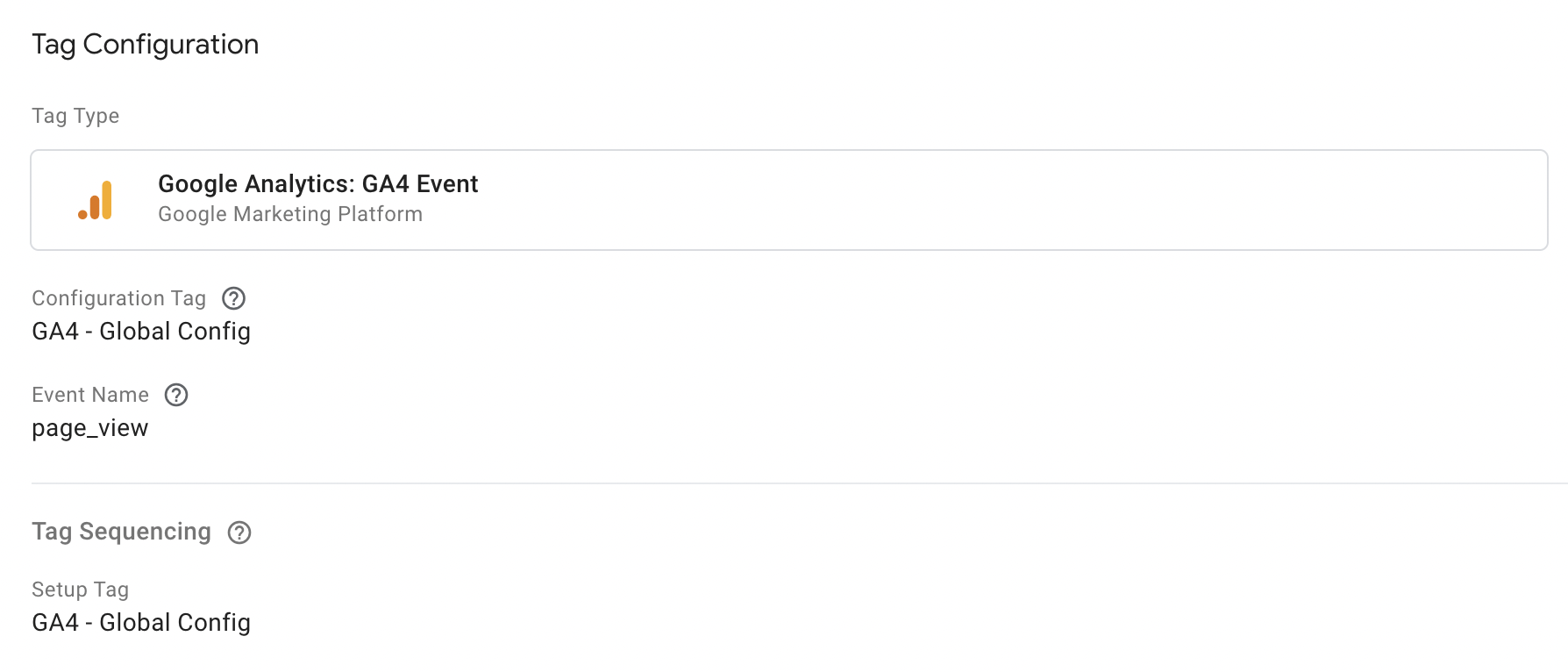Click the "Google Marketing Platform" subtitle

(289, 214)
